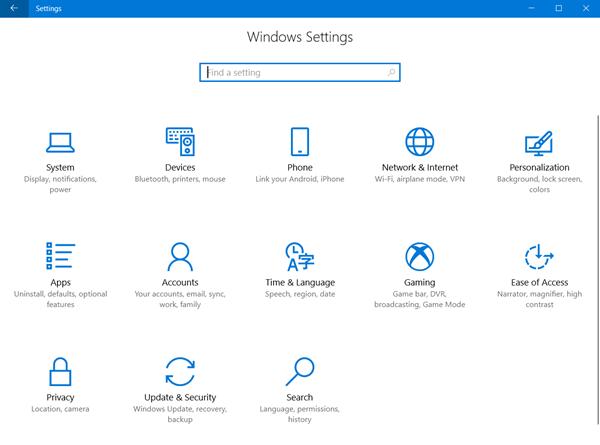
Task: Open Apps list icon
Action: (x=60, y=256)
